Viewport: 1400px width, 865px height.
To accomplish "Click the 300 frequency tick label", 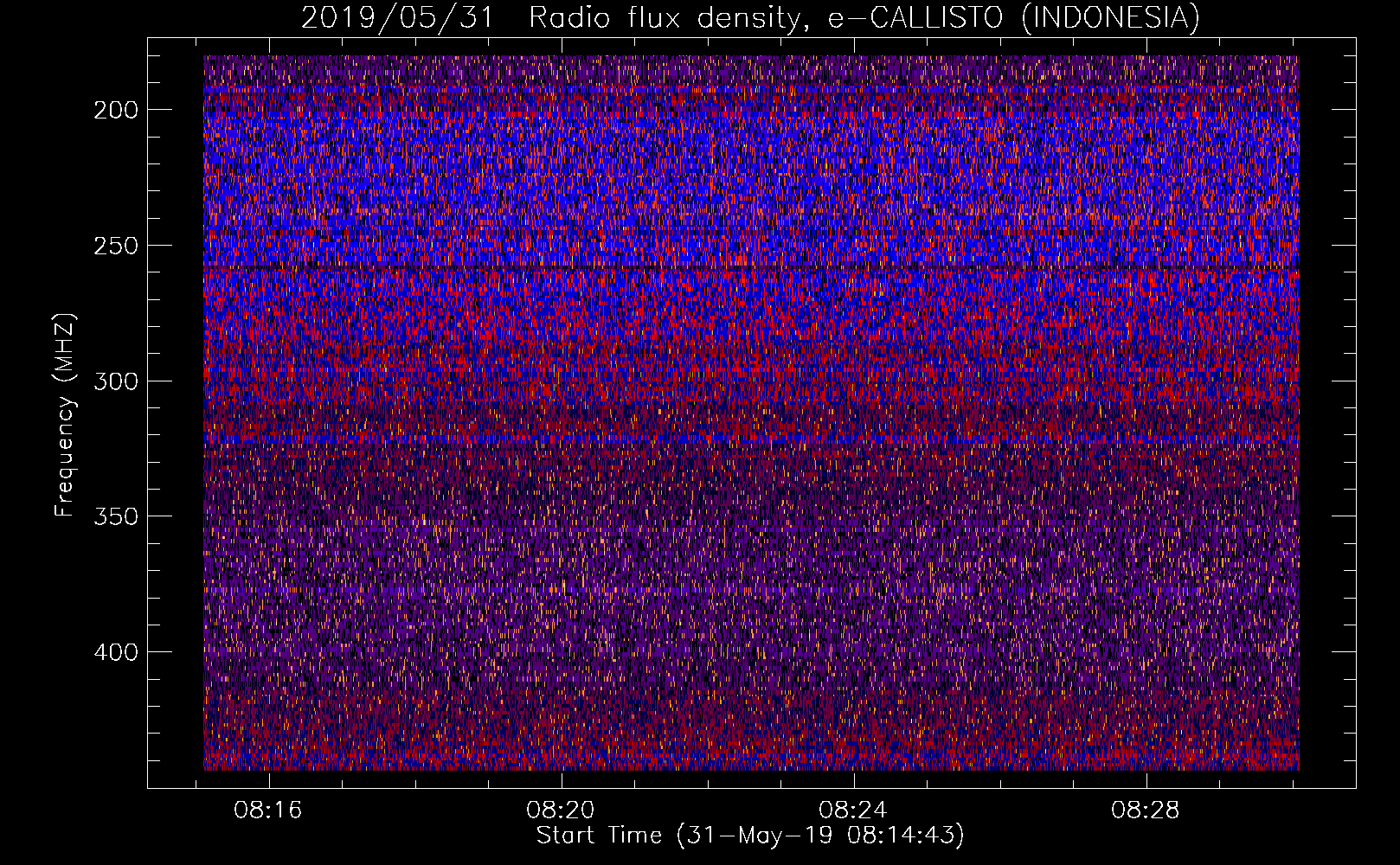I will point(115,381).
